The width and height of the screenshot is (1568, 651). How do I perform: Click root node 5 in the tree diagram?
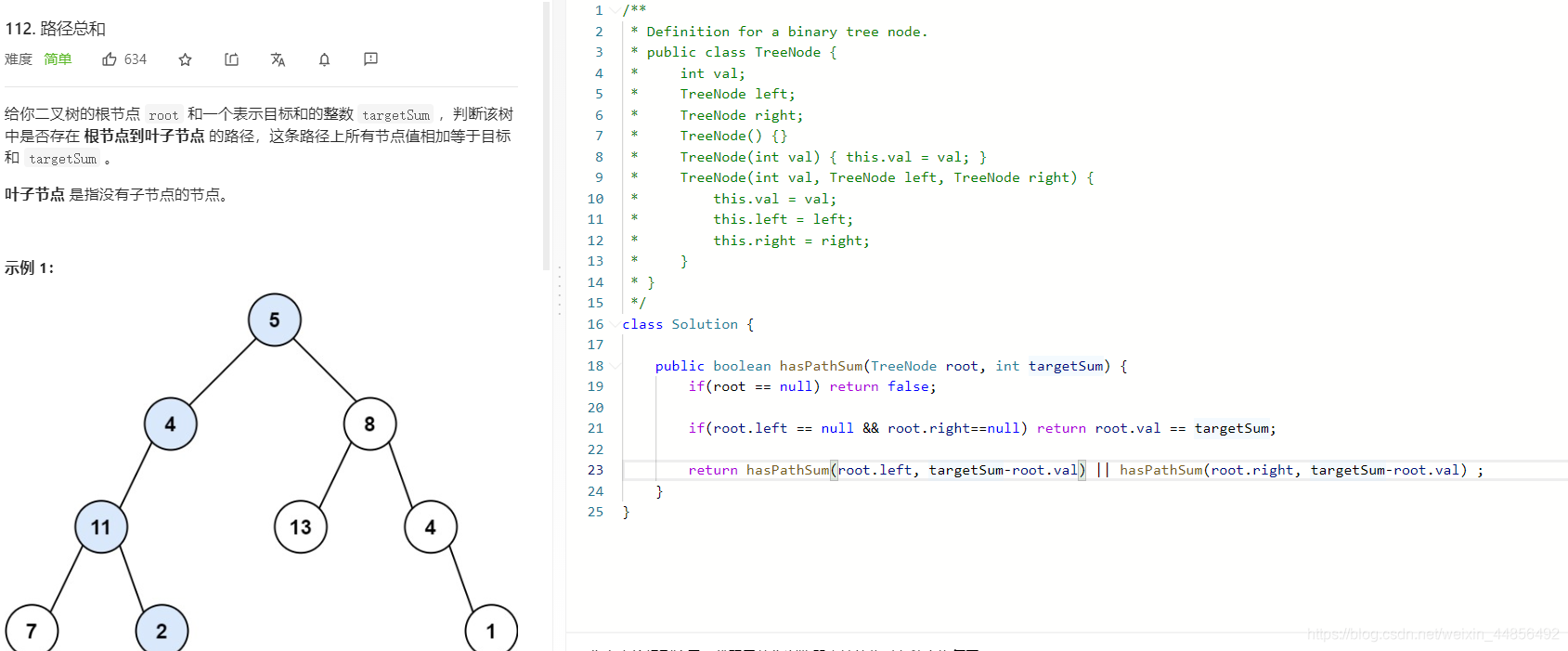(275, 319)
